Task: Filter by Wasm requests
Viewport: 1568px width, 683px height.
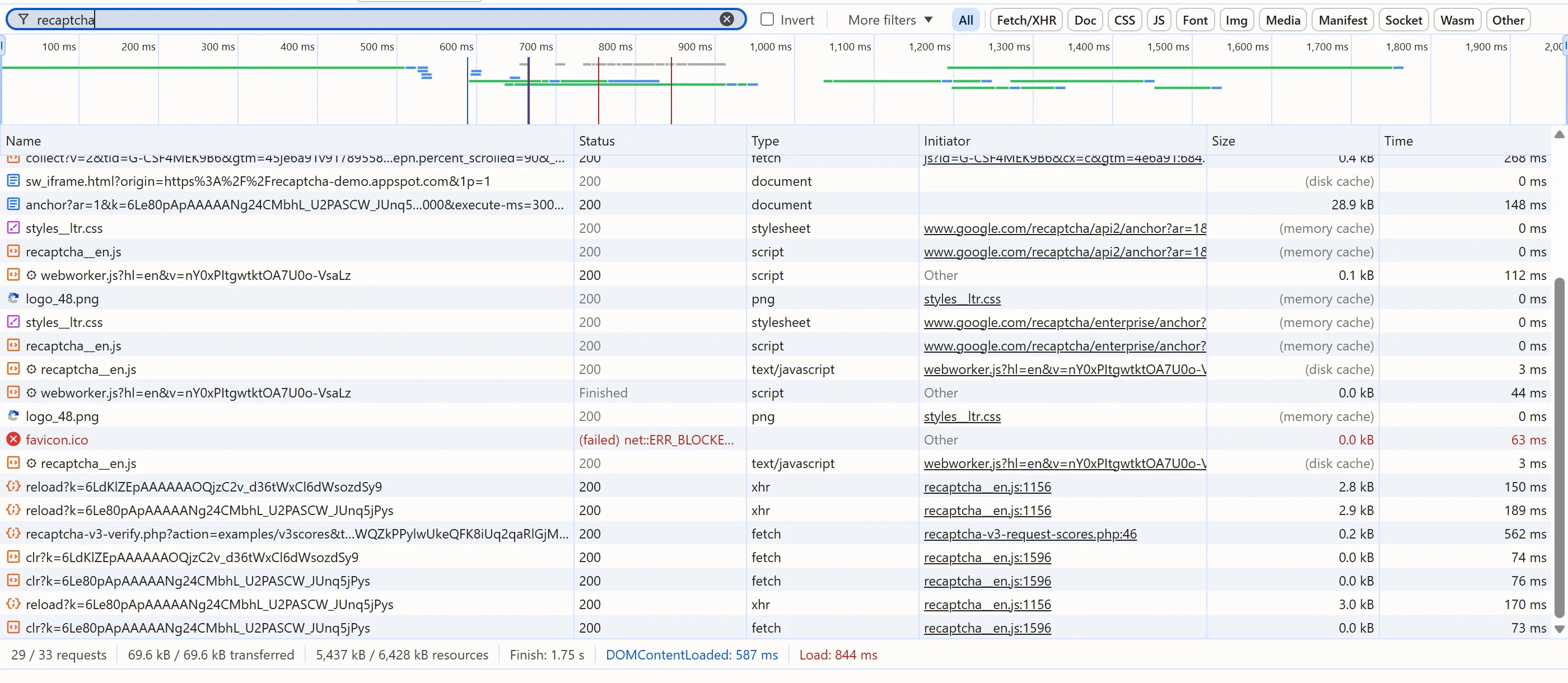Action: tap(1457, 20)
